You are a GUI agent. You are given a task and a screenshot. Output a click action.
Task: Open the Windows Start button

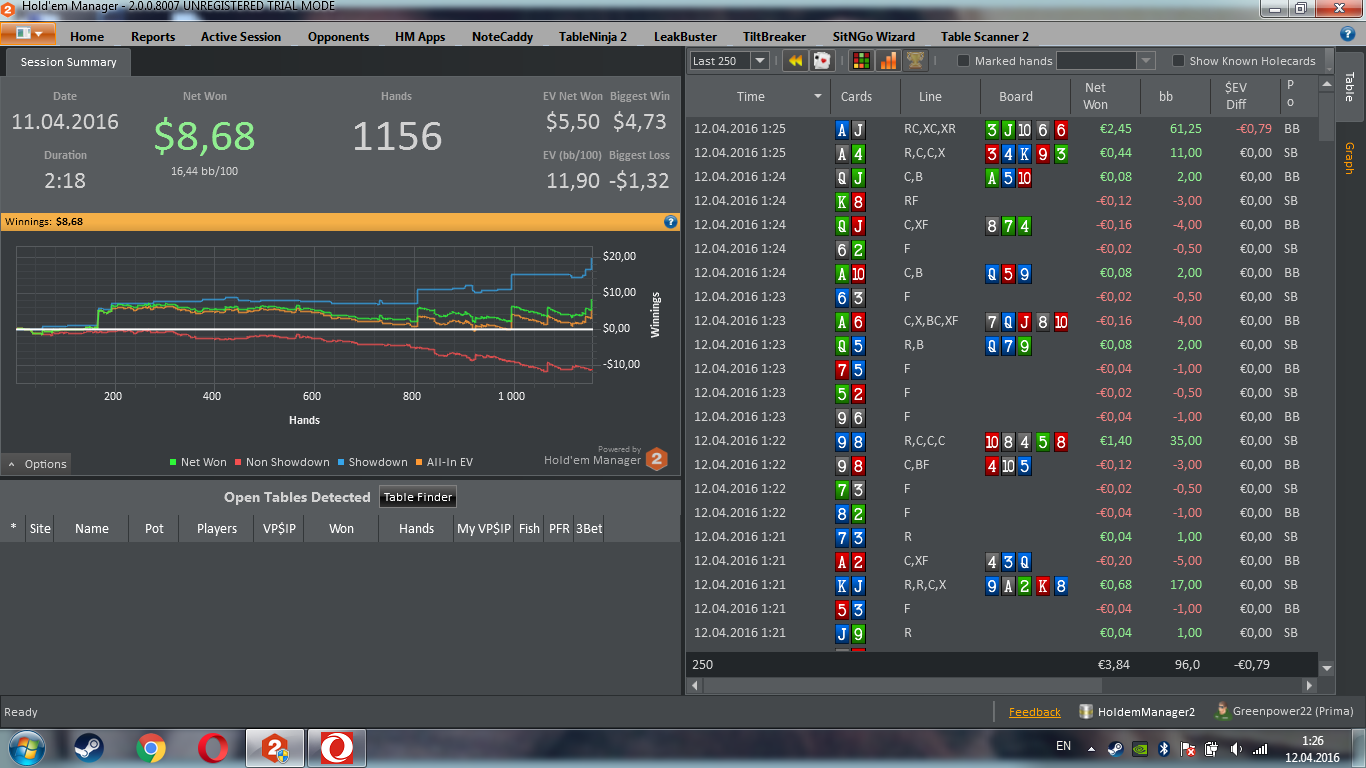point(28,747)
